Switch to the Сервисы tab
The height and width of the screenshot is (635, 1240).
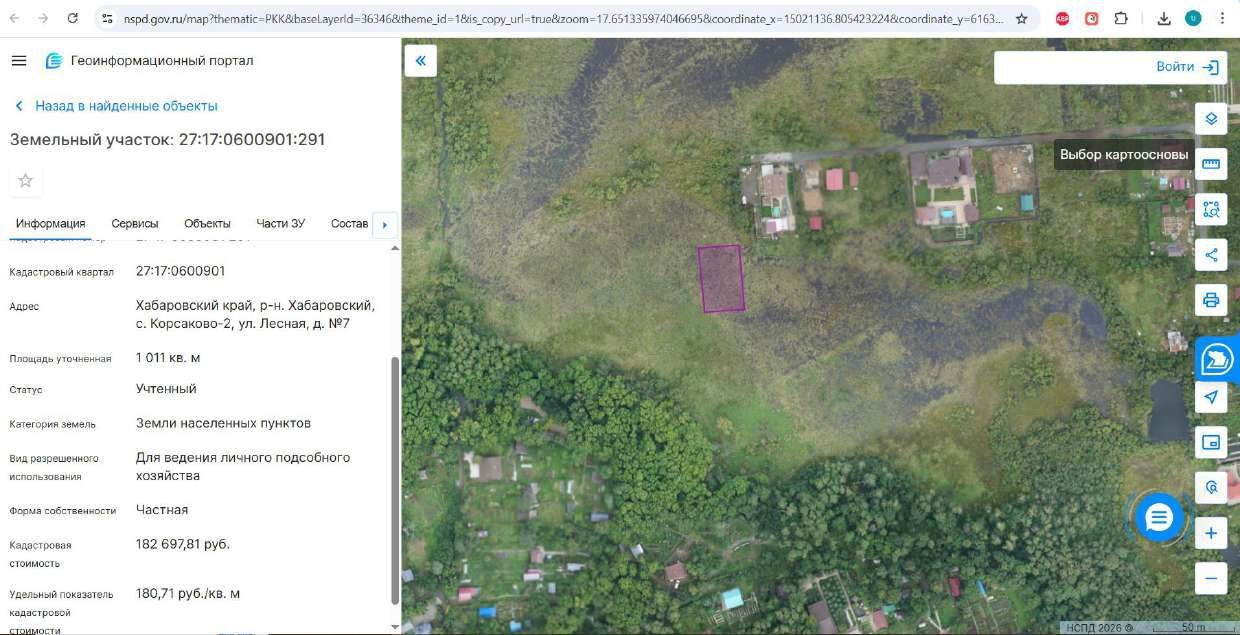(135, 223)
